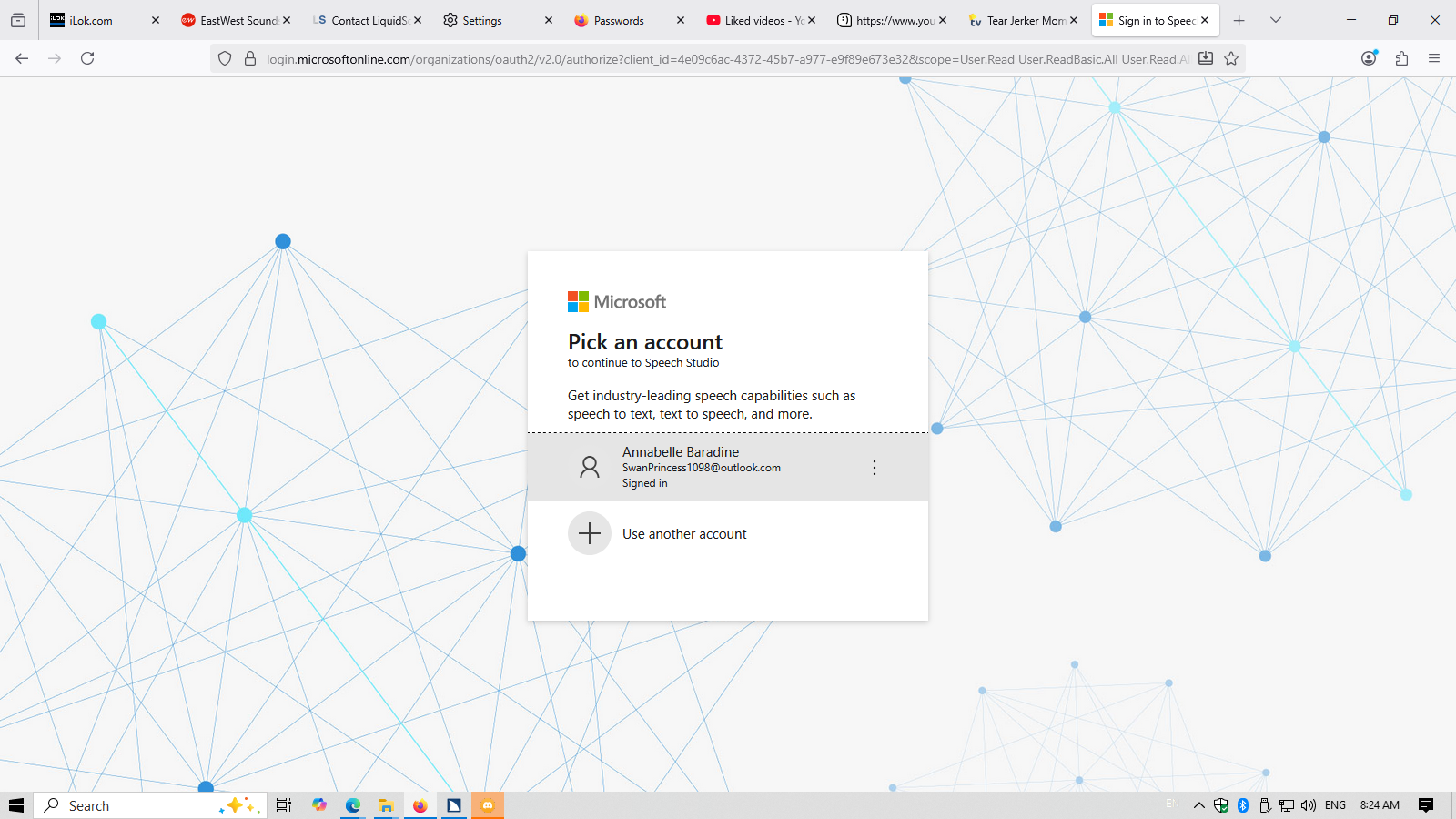The height and width of the screenshot is (819, 1456).
Task: Switch to the https://www.you tab
Action: tap(891, 20)
